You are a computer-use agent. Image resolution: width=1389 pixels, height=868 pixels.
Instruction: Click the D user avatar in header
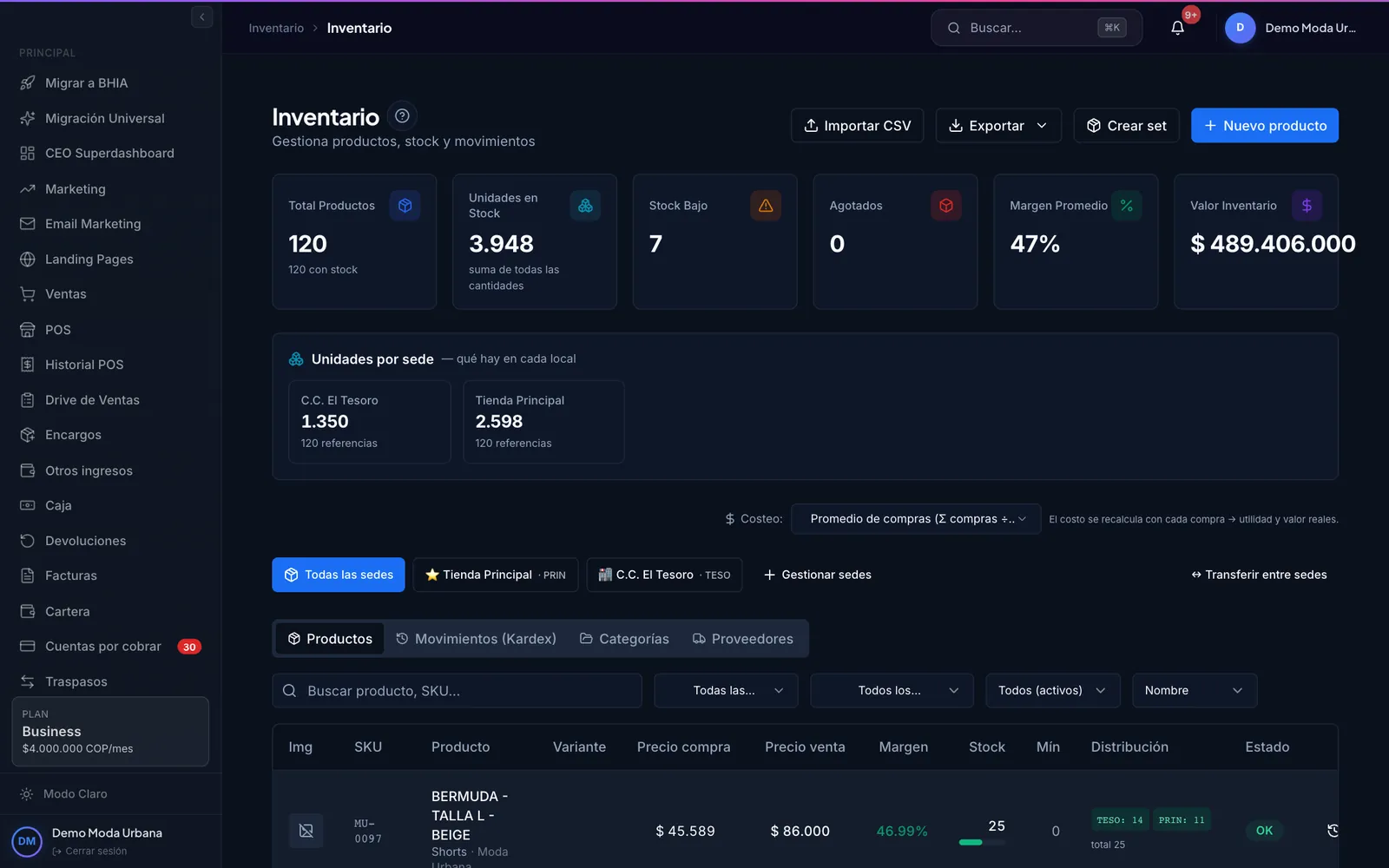pyautogui.click(x=1240, y=28)
